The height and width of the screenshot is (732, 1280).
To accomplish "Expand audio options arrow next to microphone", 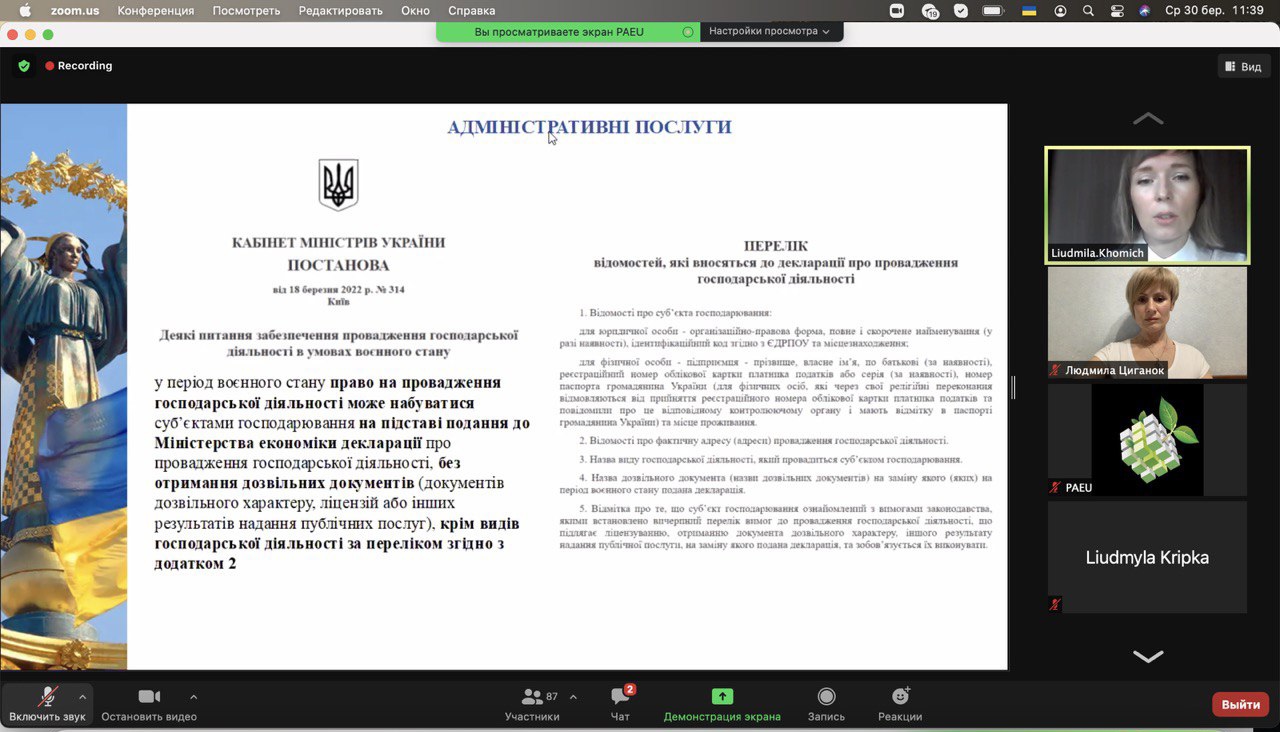I will point(82,696).
